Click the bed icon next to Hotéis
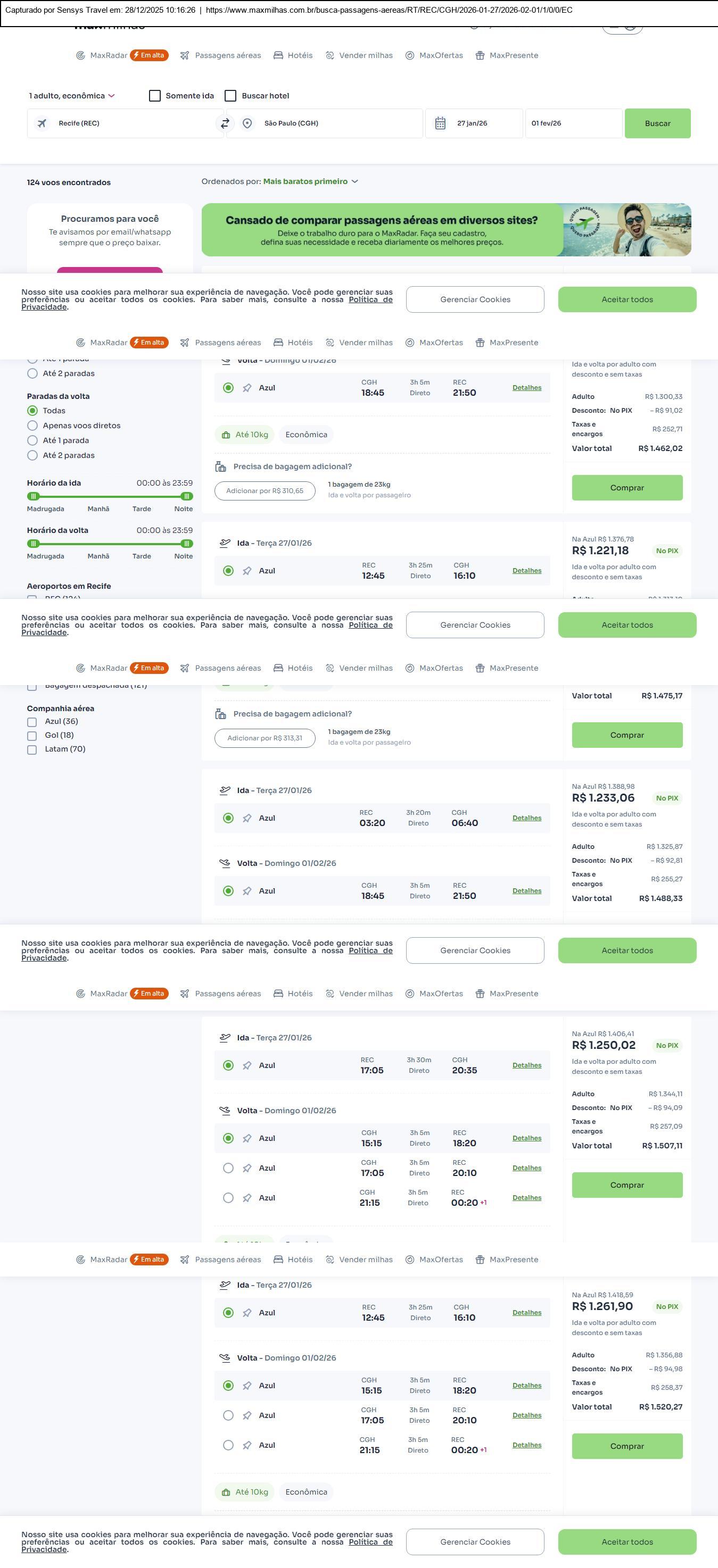Viewport: 718px width, 1568px height. [278, 55]
